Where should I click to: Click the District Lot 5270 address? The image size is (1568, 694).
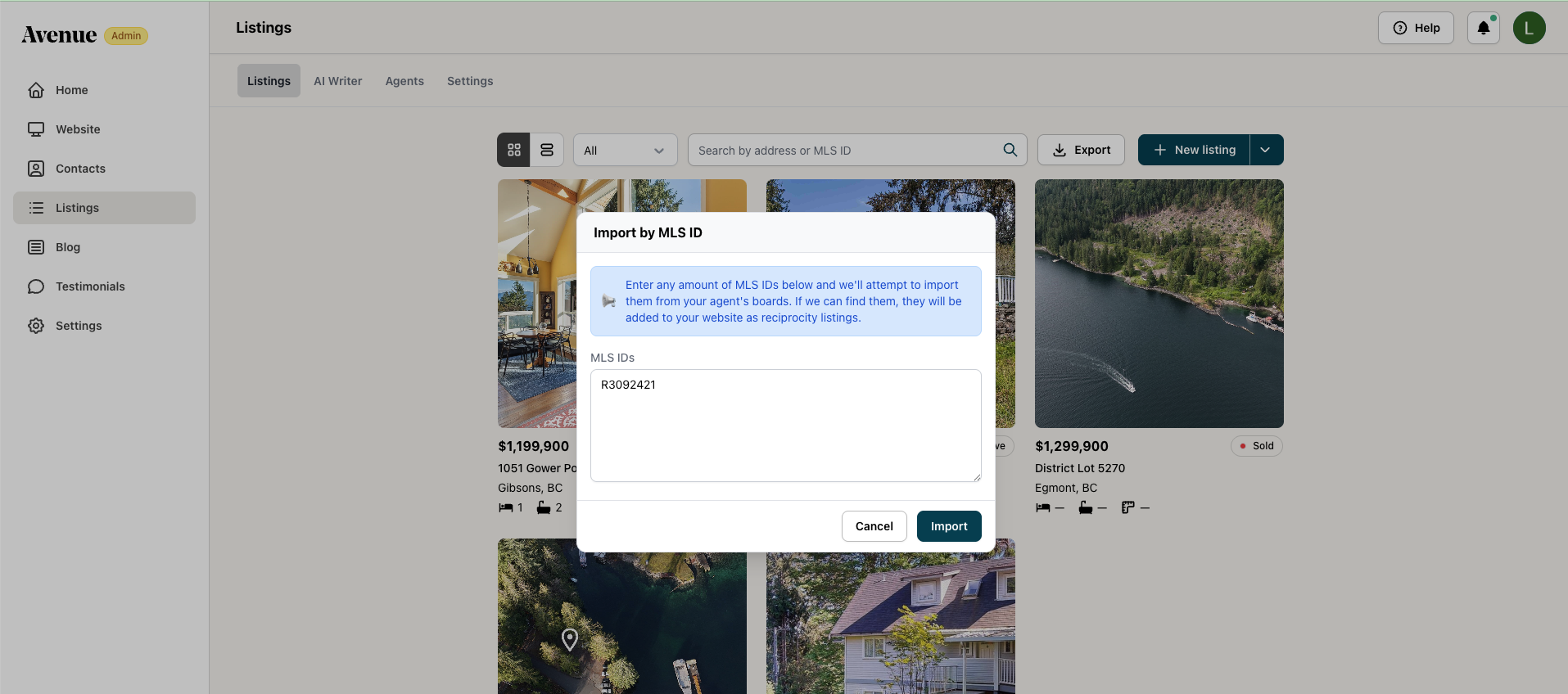coord(1080,468)
